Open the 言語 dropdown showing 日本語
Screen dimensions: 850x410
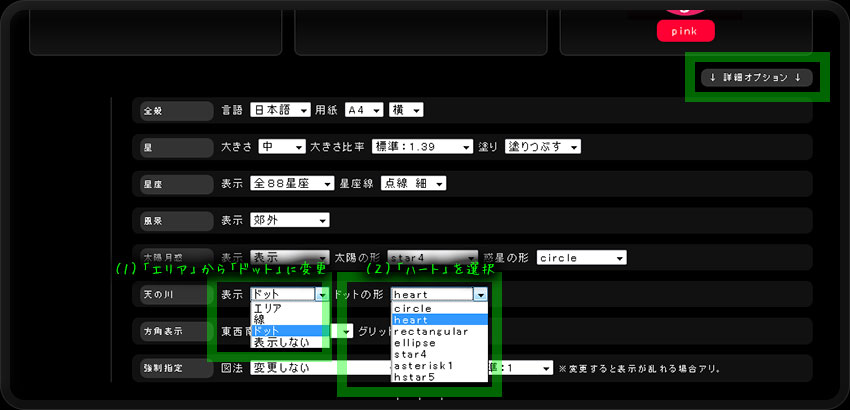coord(280,110)
